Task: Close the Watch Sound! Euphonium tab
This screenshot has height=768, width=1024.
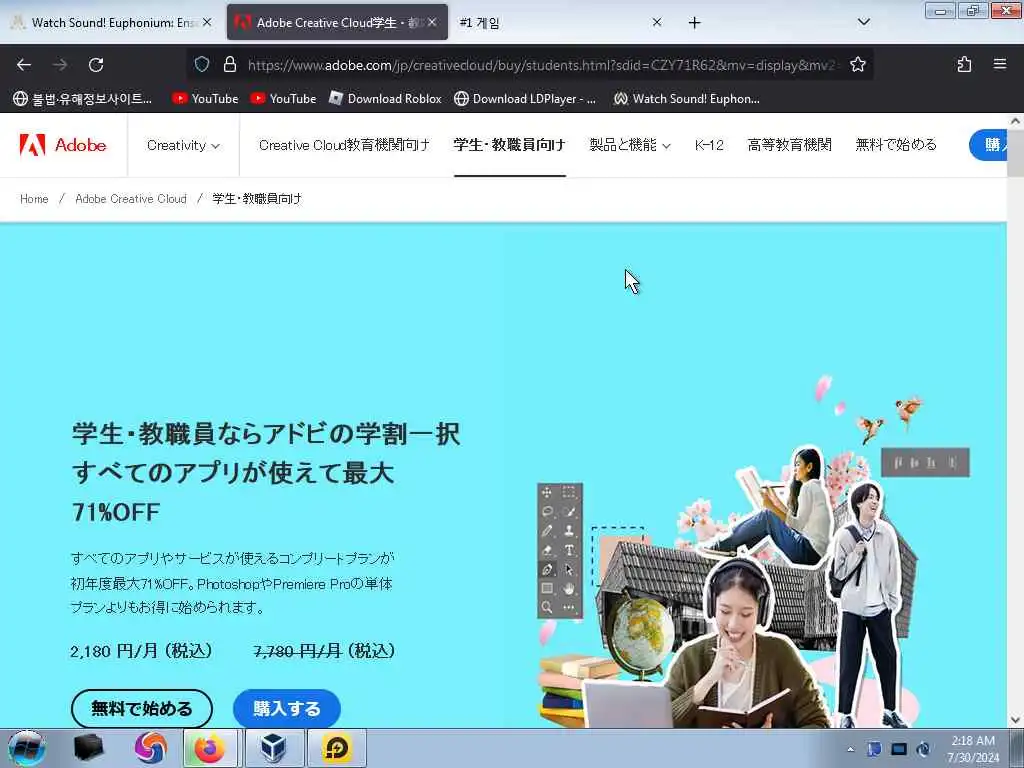Action: 207,22
